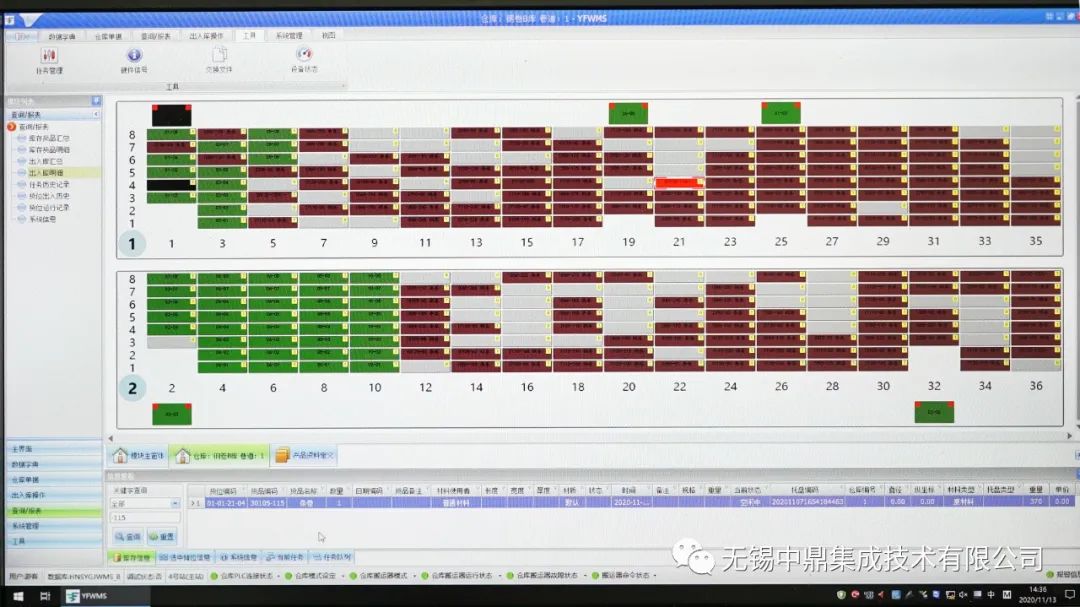
Task: Open the Windows notification center icon
Action: (1067, 595)
